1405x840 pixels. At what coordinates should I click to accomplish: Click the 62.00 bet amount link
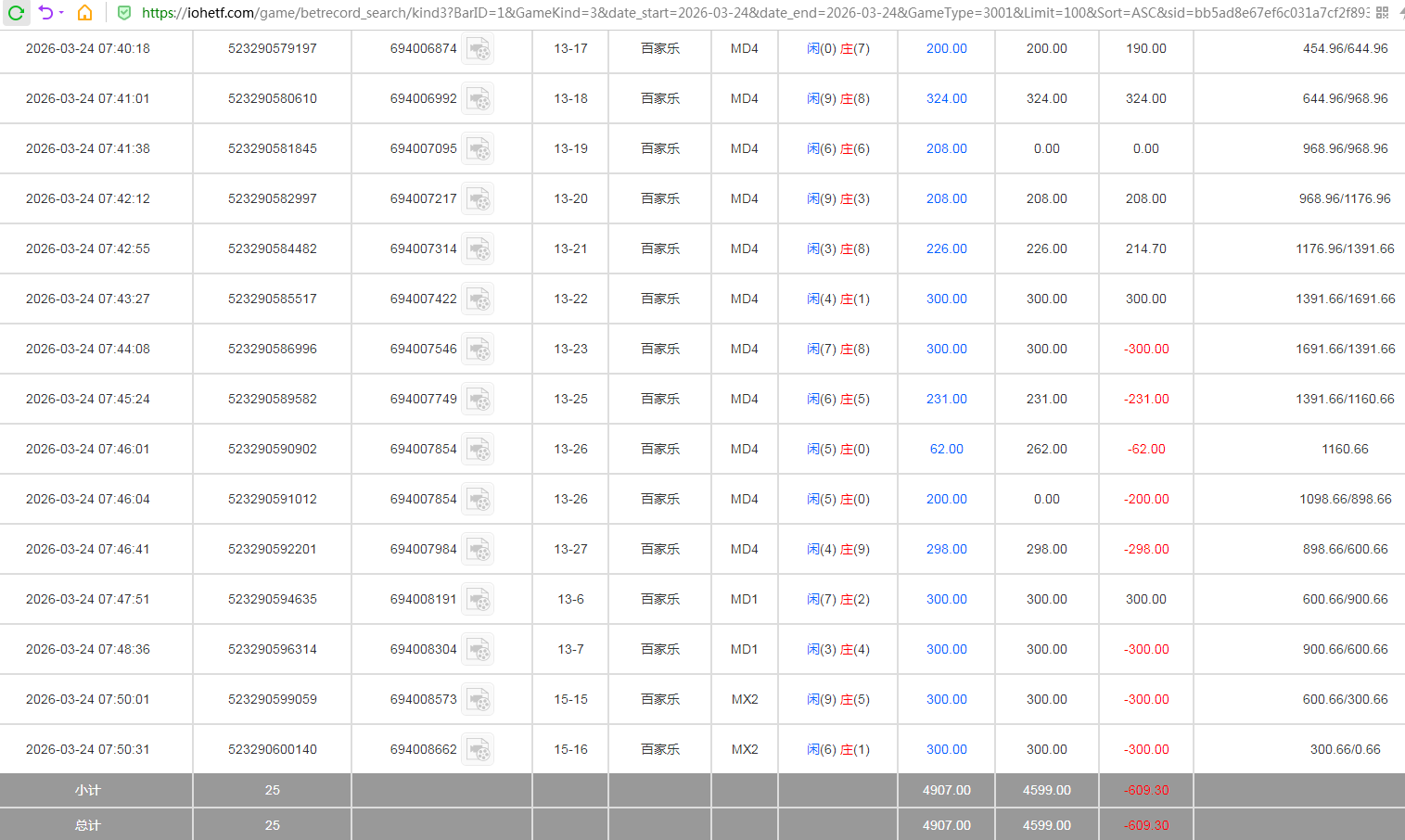click(946, 449)
